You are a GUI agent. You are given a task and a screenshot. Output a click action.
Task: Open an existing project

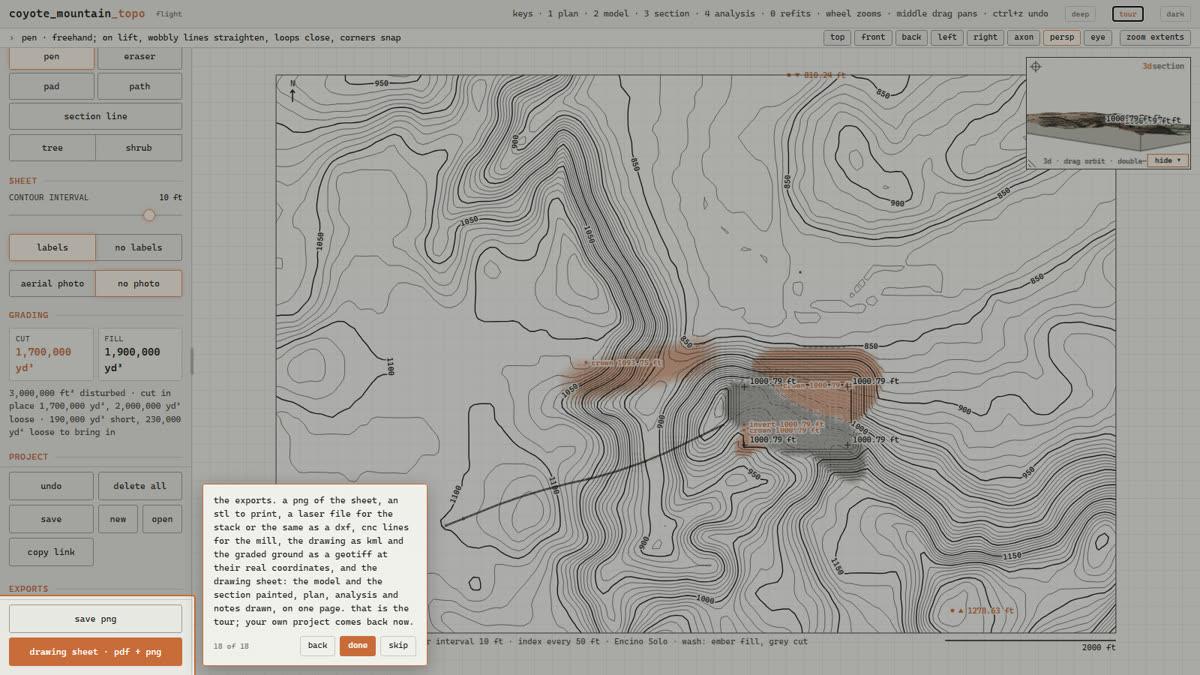point(162,519)
